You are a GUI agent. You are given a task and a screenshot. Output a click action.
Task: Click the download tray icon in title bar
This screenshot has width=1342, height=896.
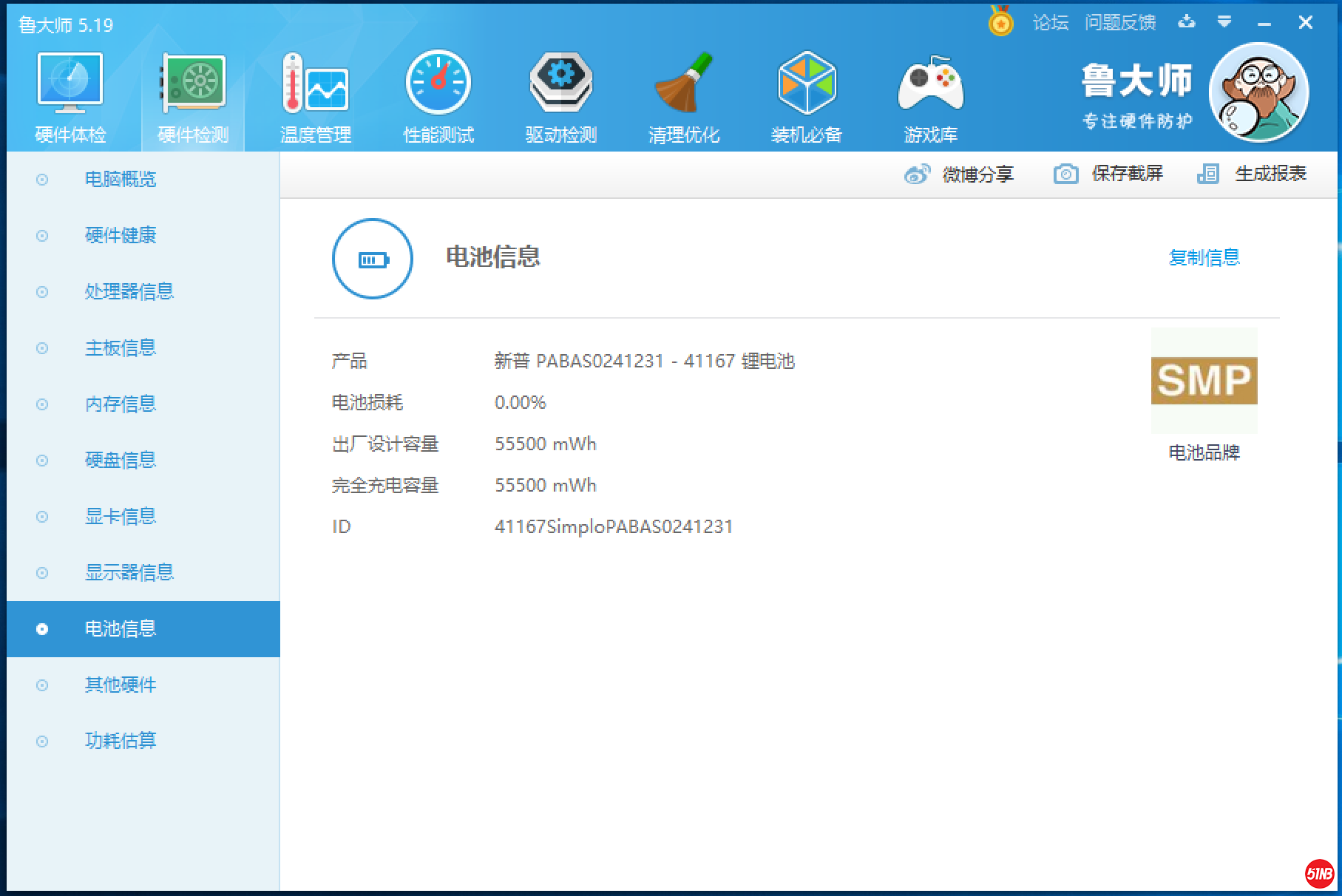point(1187,22)
